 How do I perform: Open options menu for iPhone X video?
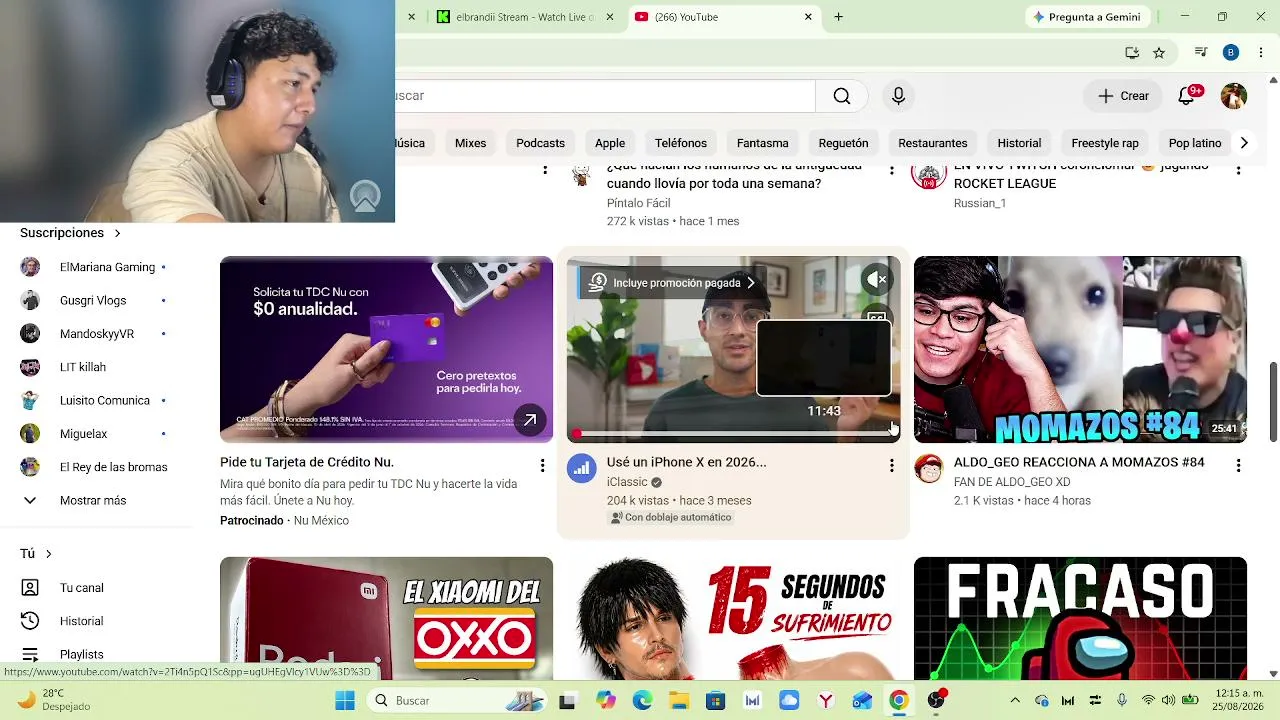(891, 466)
